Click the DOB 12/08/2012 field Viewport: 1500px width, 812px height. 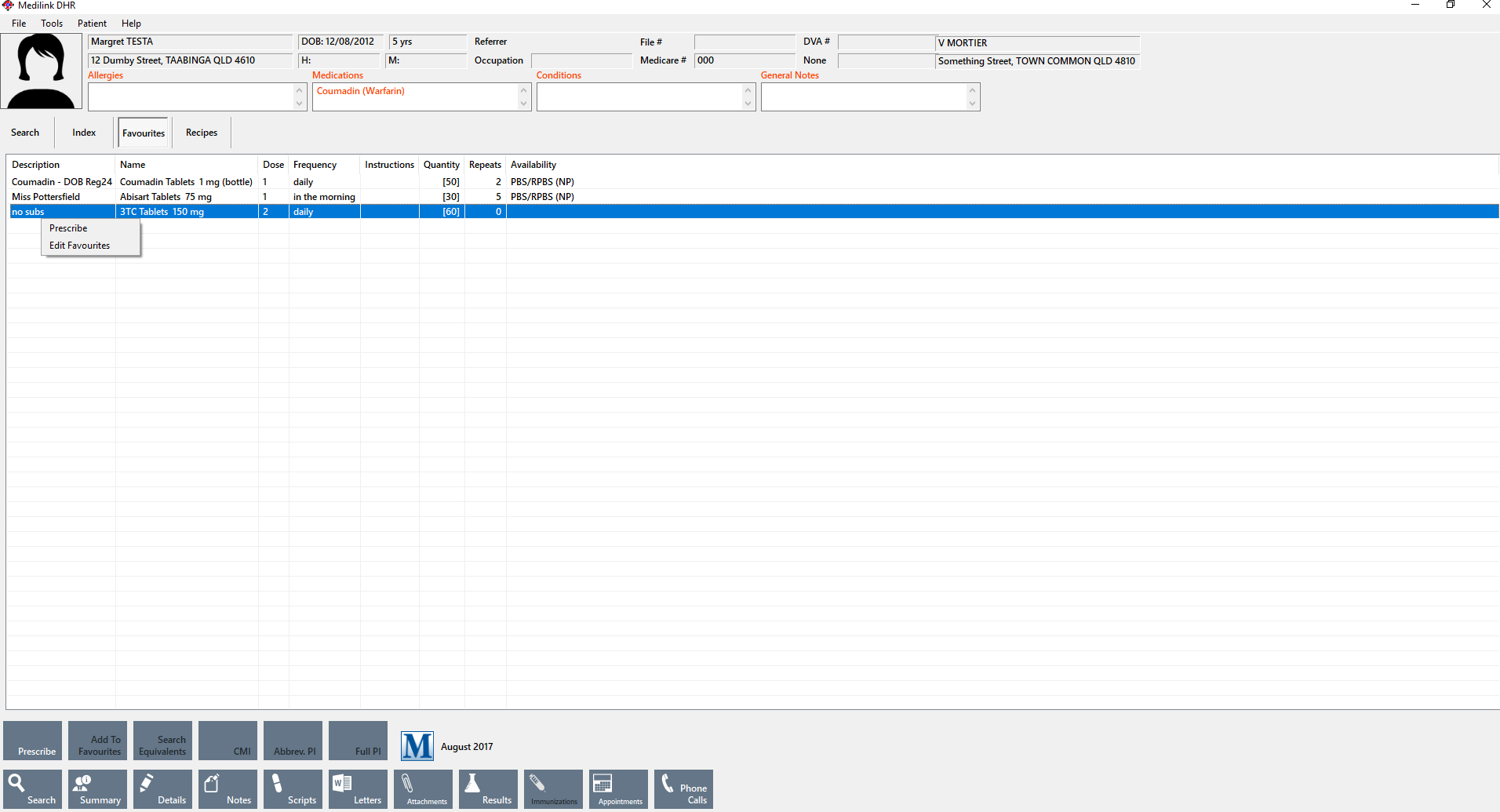(341, 42)
